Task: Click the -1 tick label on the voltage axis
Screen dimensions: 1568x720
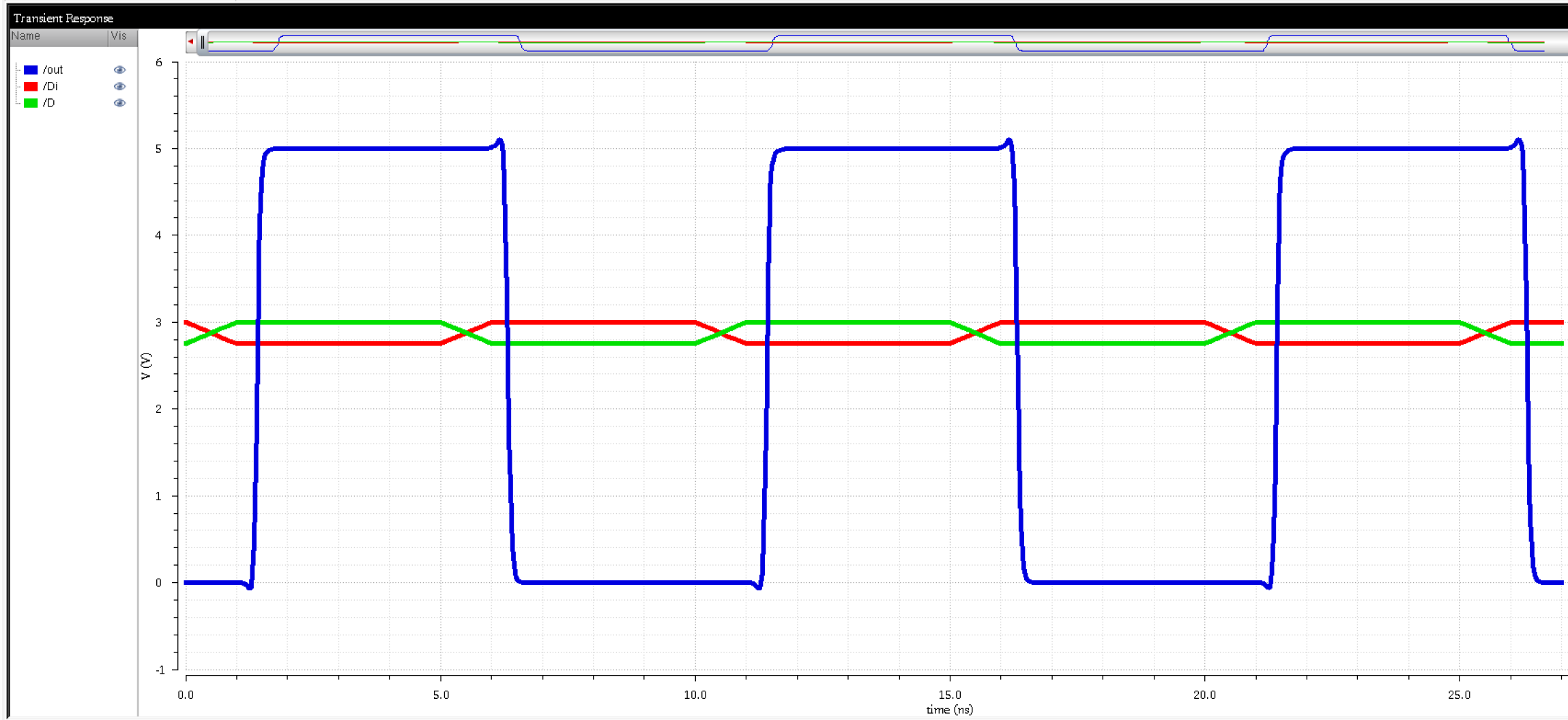Action: pos(160,670)
